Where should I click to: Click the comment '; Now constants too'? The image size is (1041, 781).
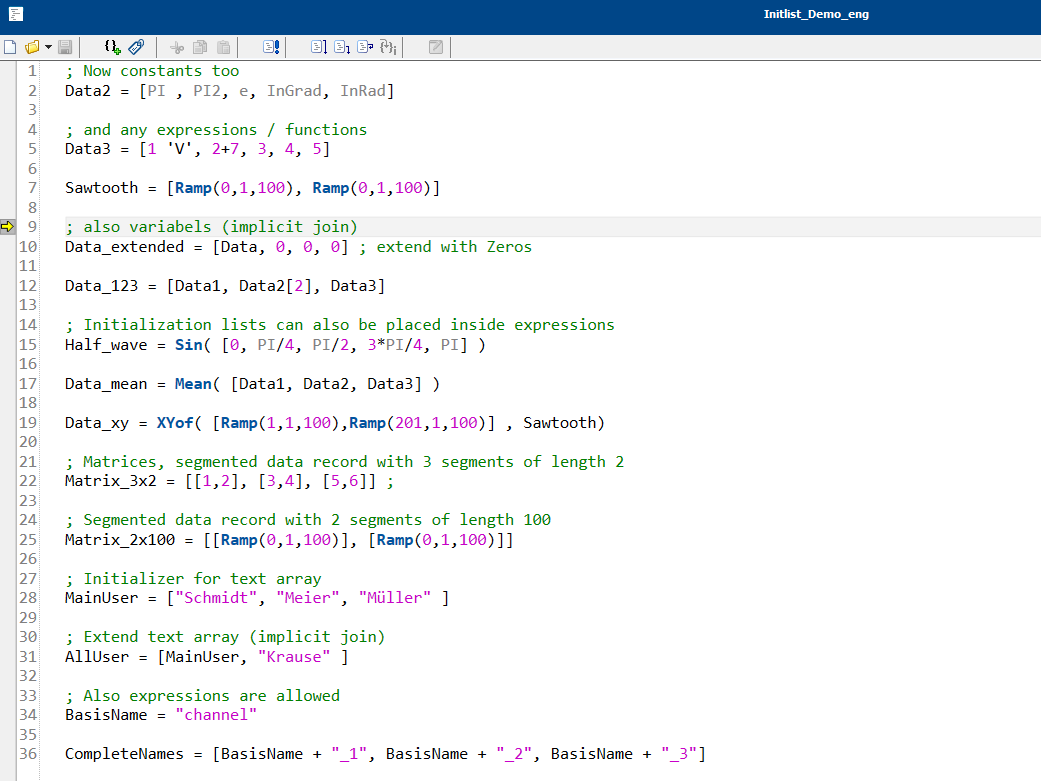(x=152, y=71)
